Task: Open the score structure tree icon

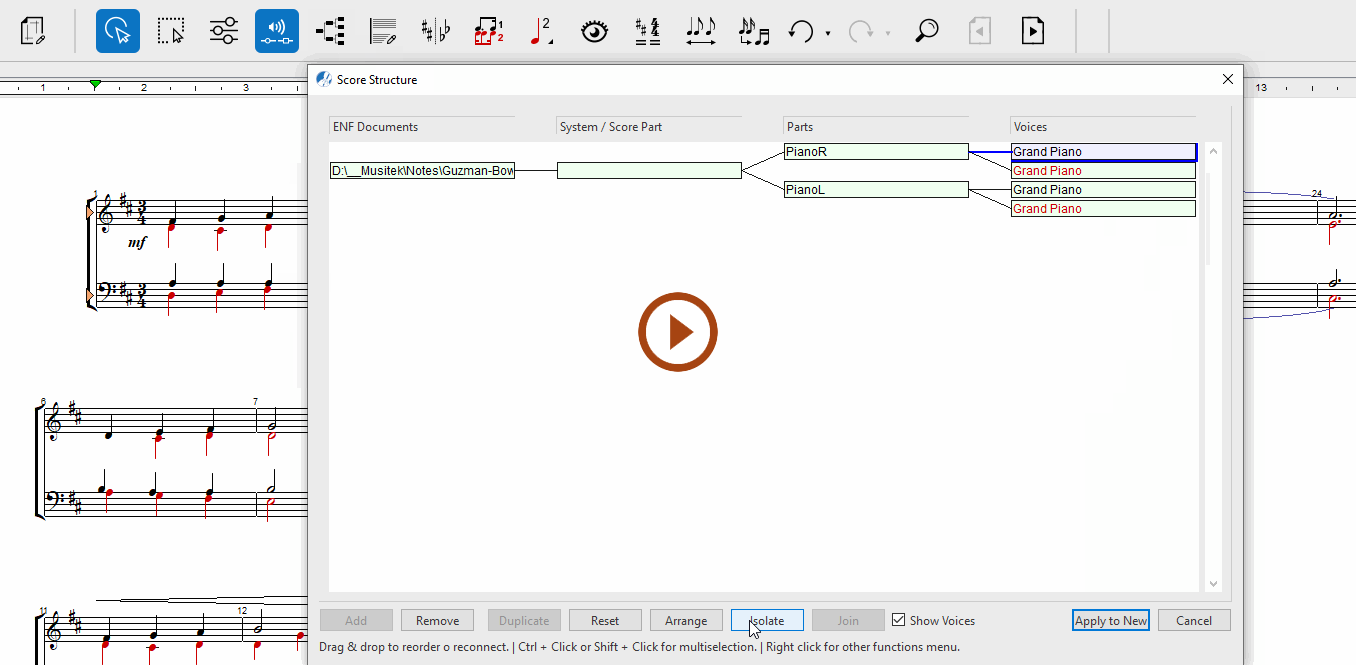Action: [330, 31]
